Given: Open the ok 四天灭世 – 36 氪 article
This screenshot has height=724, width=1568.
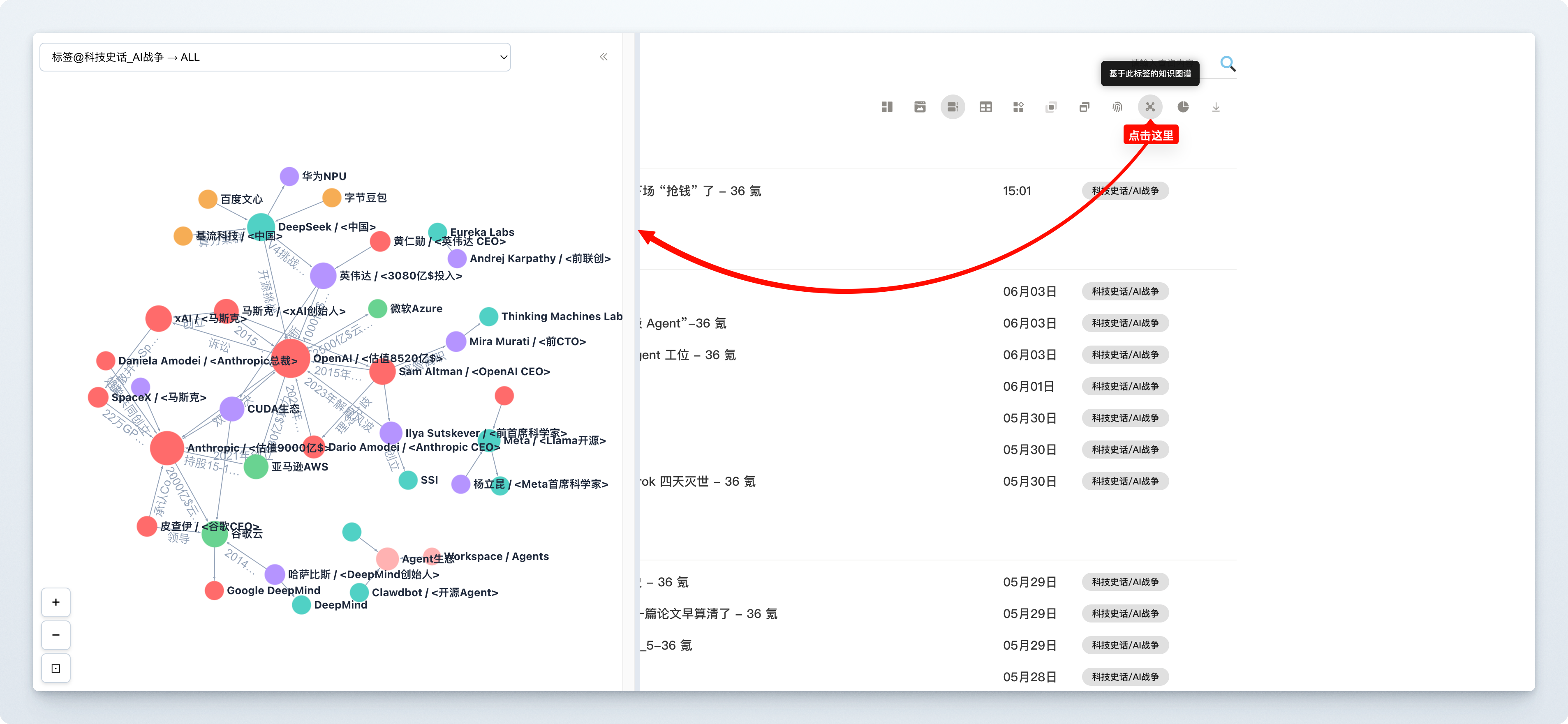Looking at the screenshot, I should [x=698, y=481].
